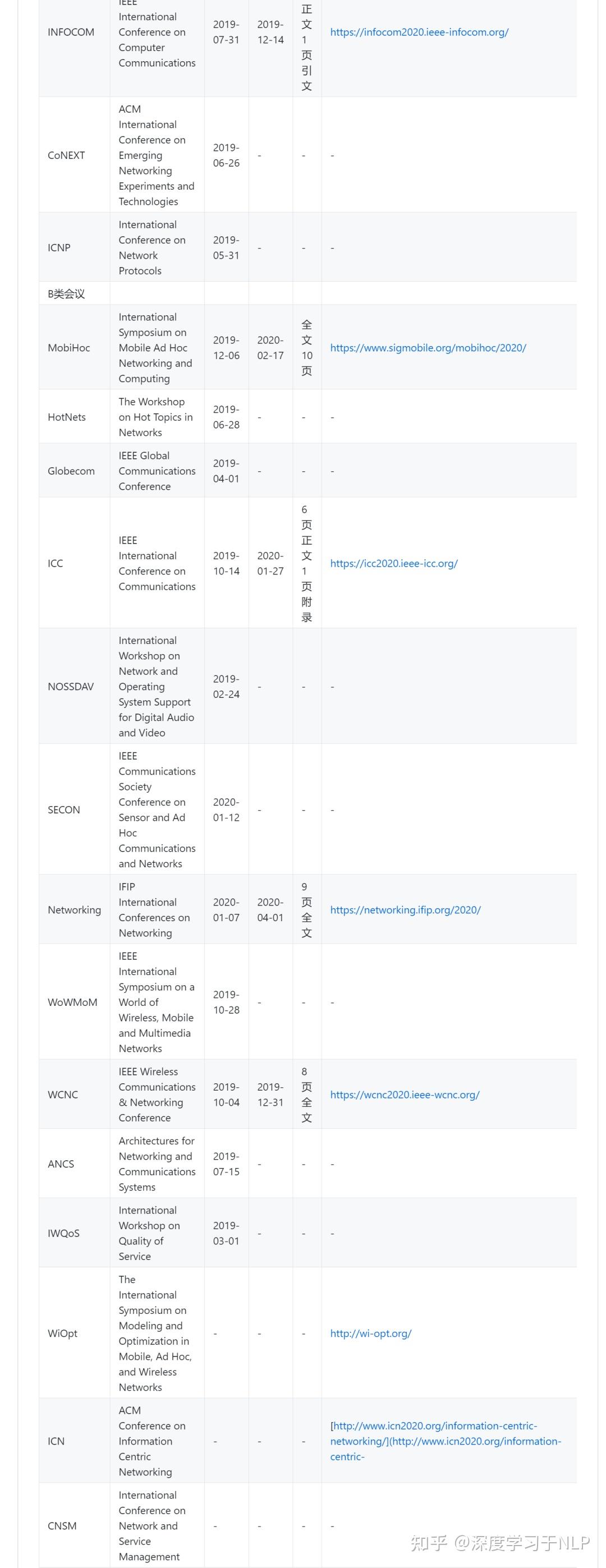Click the ANCS row abbreviation
Image resolution: width=606 pixels, height=1568 pixels.
click(61, 1164)
